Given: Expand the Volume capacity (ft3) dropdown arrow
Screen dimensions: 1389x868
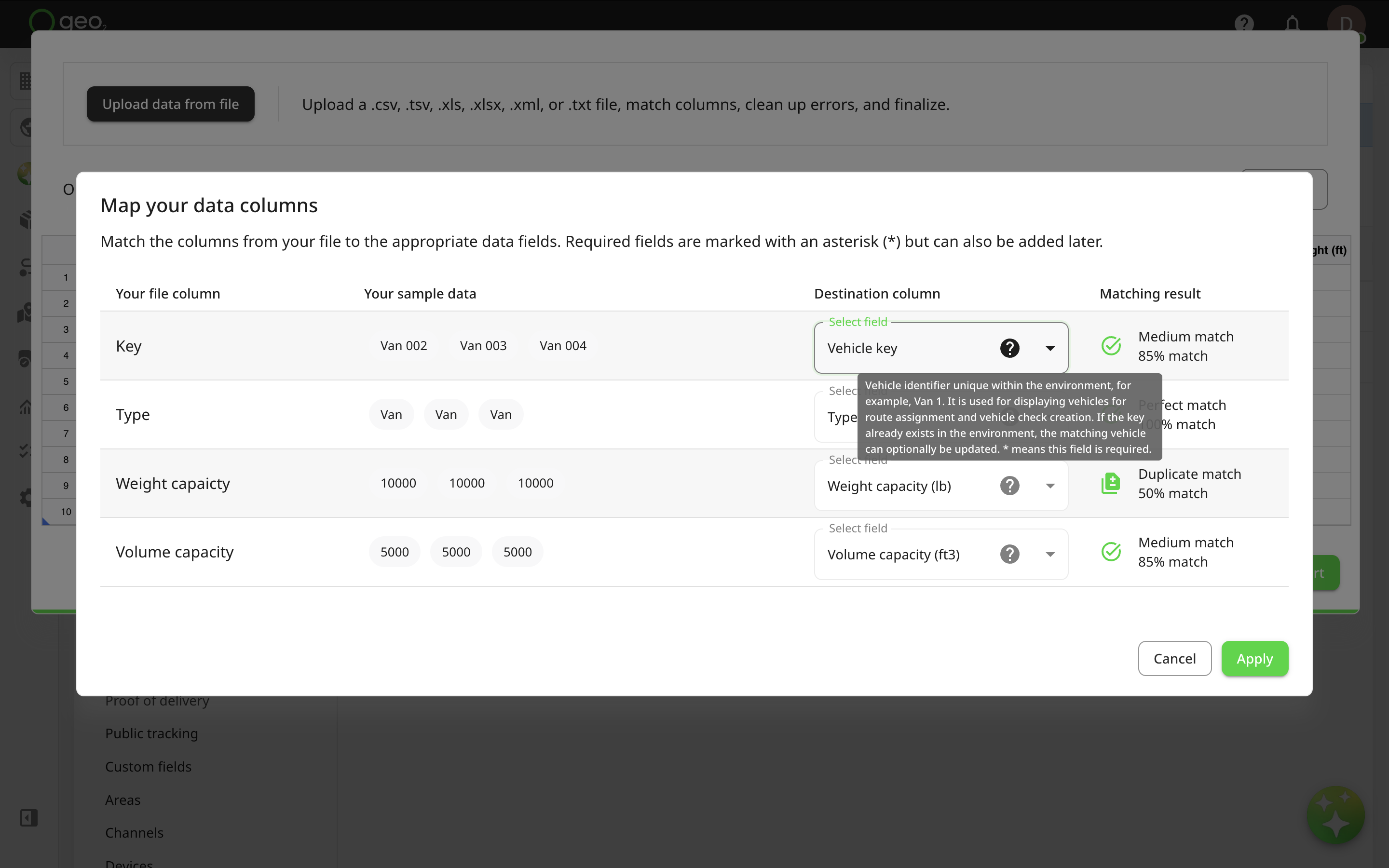Looking at the screenshot, I should (x=1050, y=554).
